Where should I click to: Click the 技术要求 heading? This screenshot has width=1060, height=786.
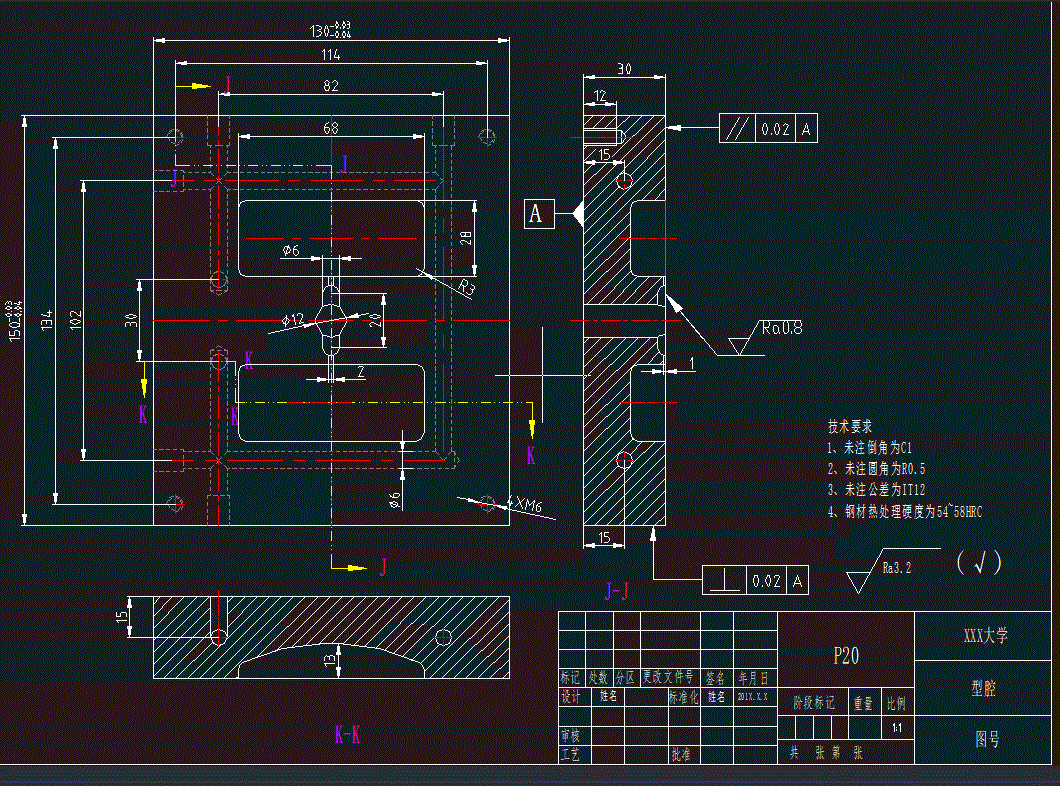[850, 427]
